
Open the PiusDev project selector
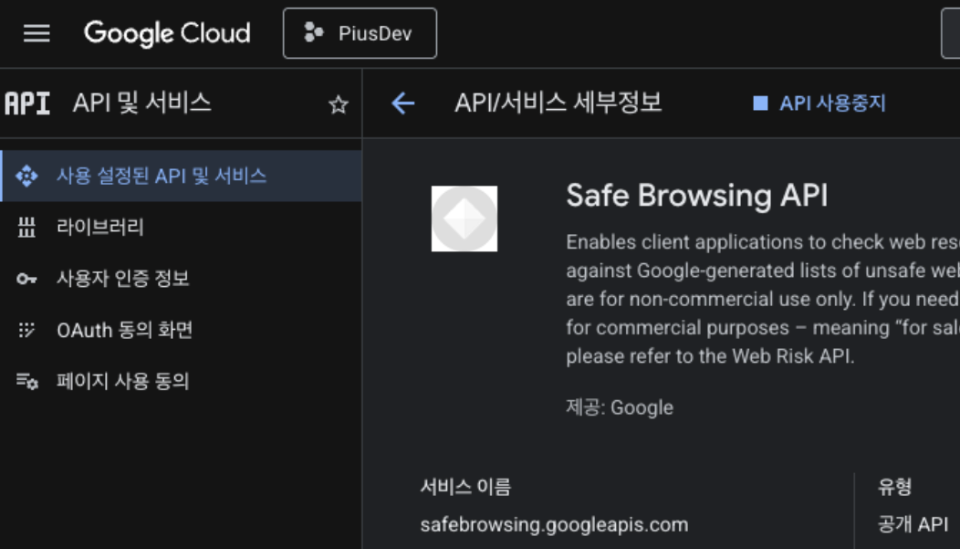360,33
